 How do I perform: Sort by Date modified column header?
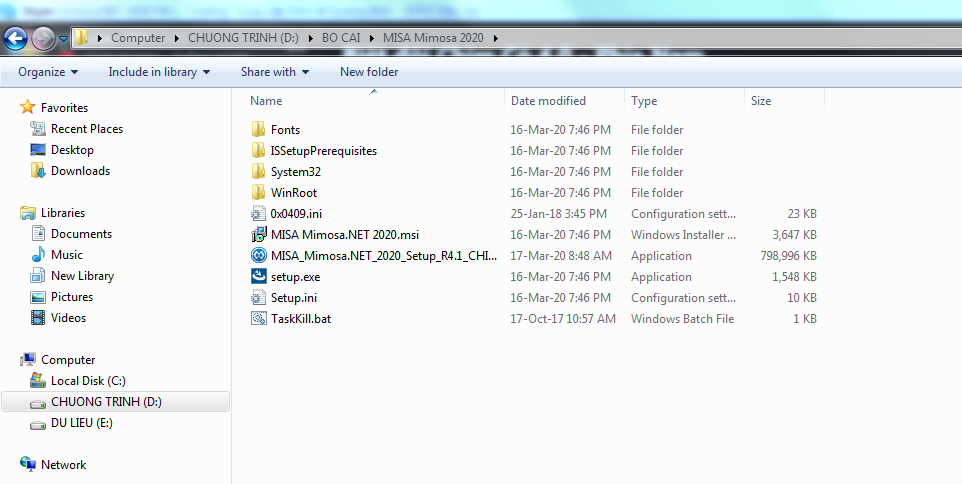pos(548,101)
